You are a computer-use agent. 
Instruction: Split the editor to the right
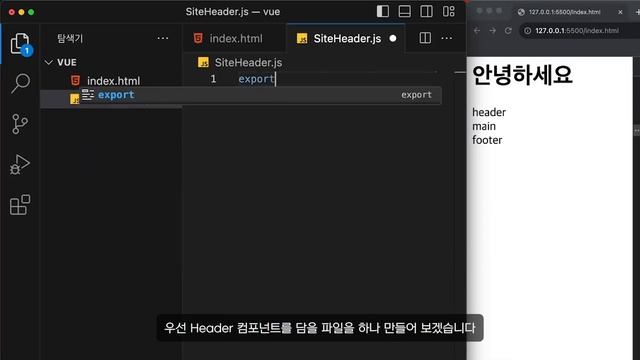pyautogui.click(x=425, y=38)
